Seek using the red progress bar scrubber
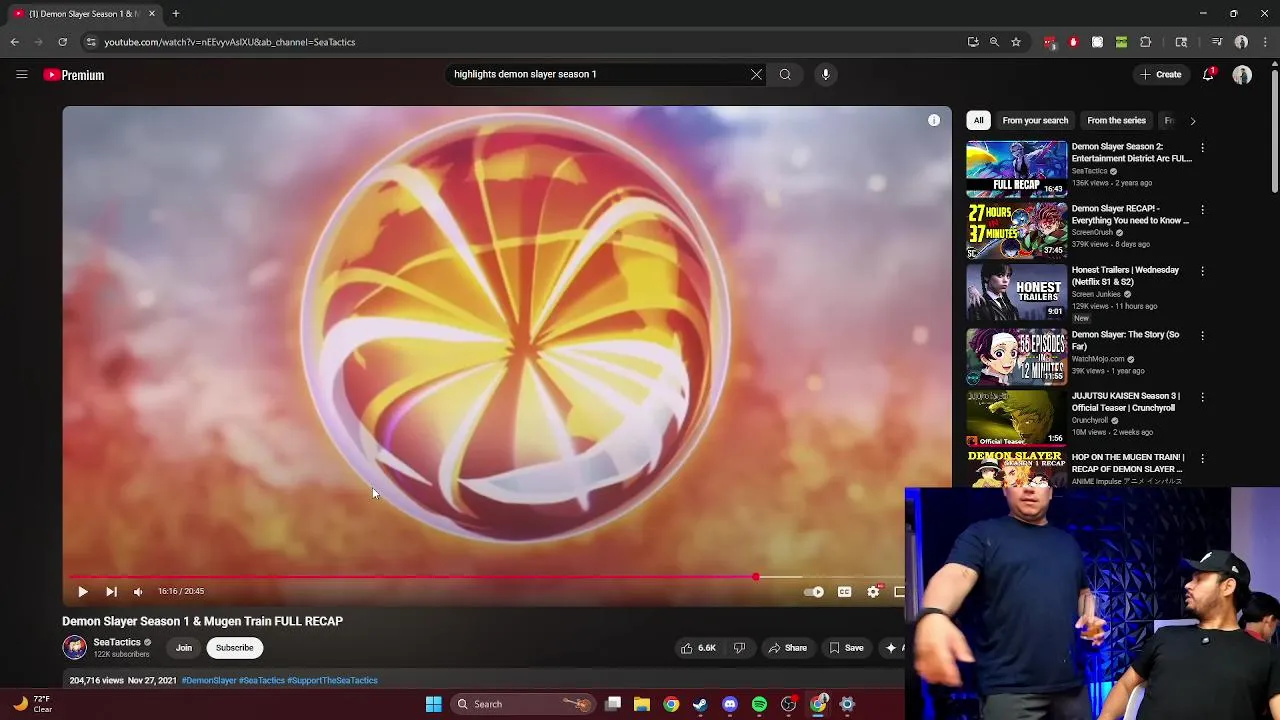The height and width of the screenshot is (720, 1280). (756, 577)
